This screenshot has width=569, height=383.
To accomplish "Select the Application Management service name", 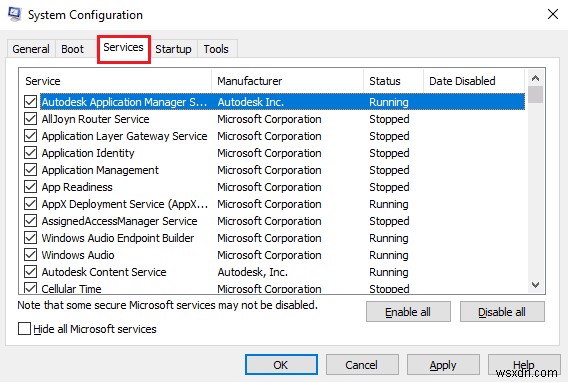I will point(100,170).
